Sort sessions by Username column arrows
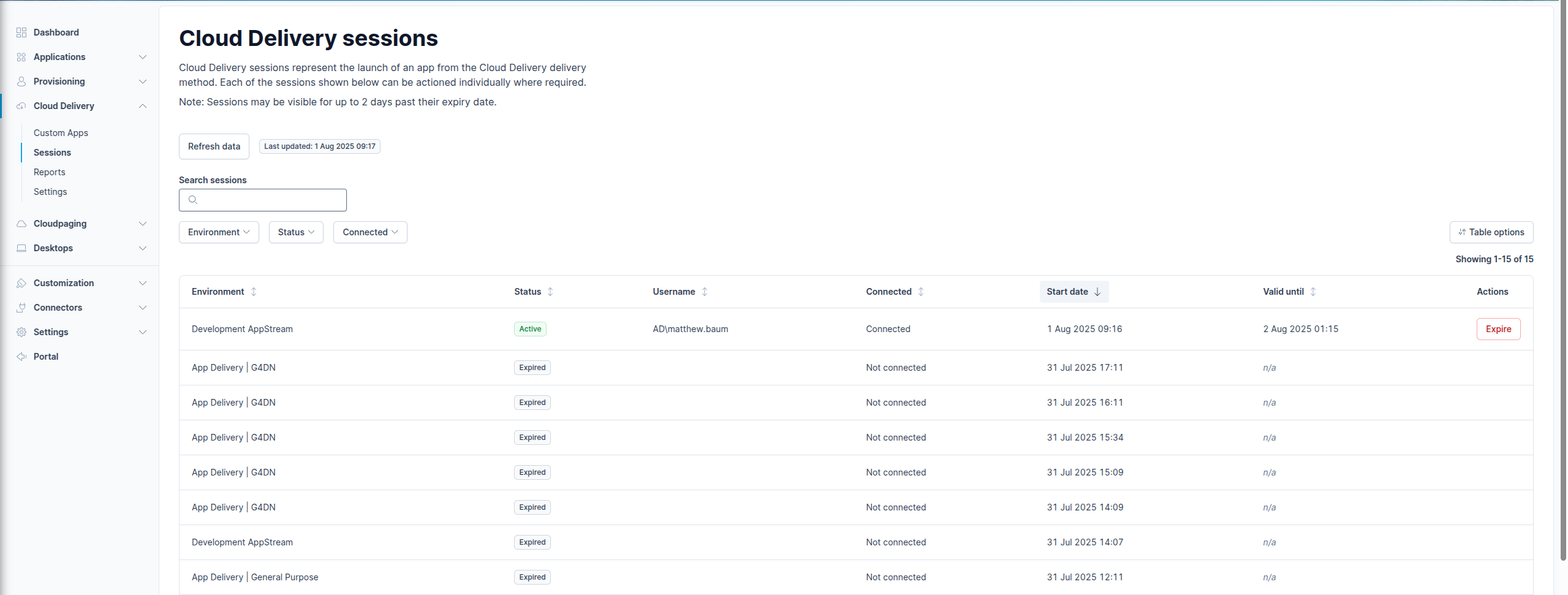The height and width of the screenshot is (595, 1568). (x=705, y=292)
